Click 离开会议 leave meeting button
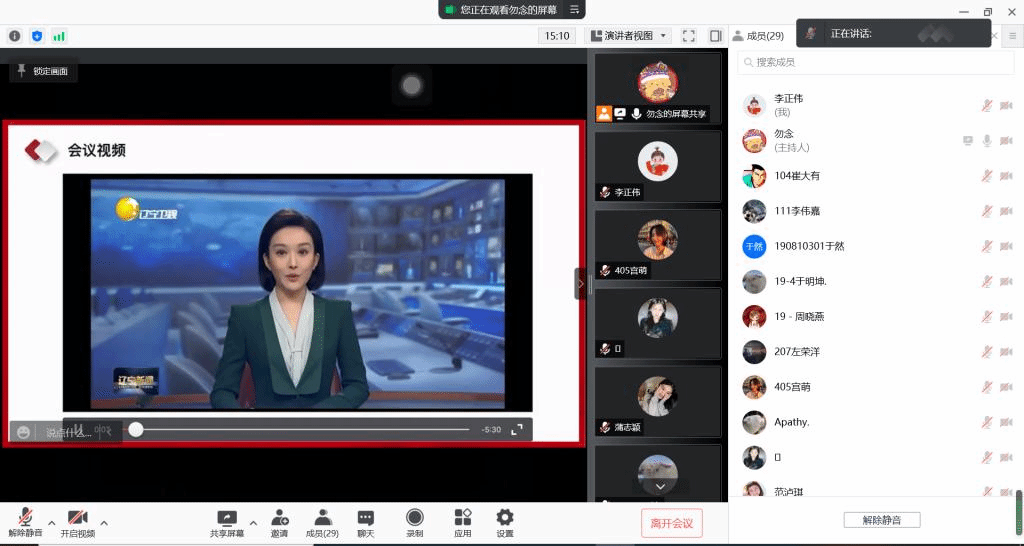 (671, 523)
